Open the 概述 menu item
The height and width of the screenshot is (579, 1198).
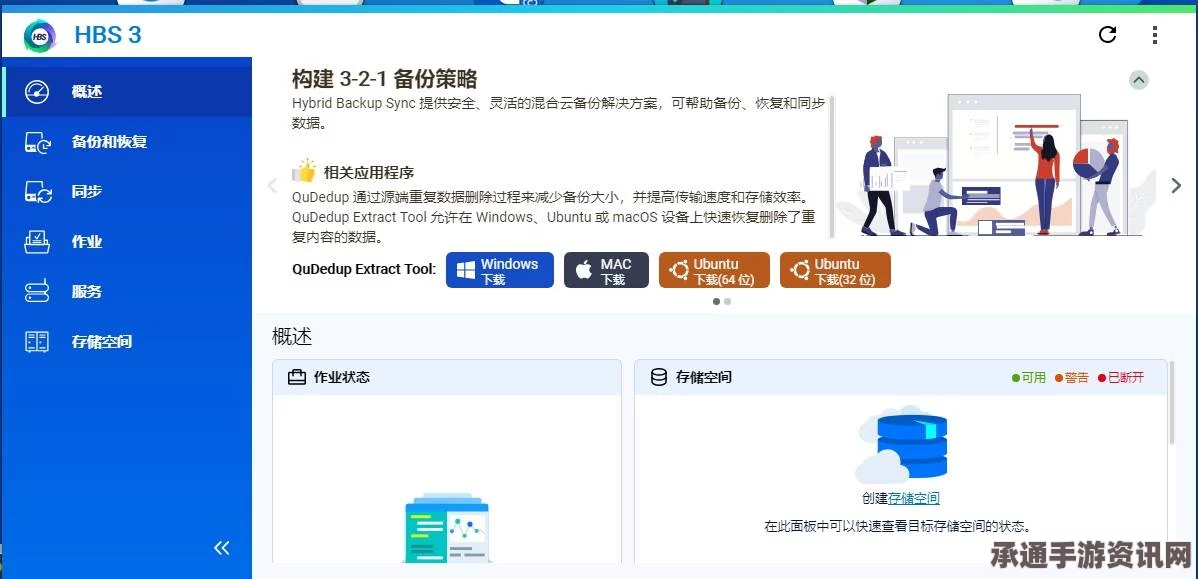pyautogui.click(x=126, y=92)
